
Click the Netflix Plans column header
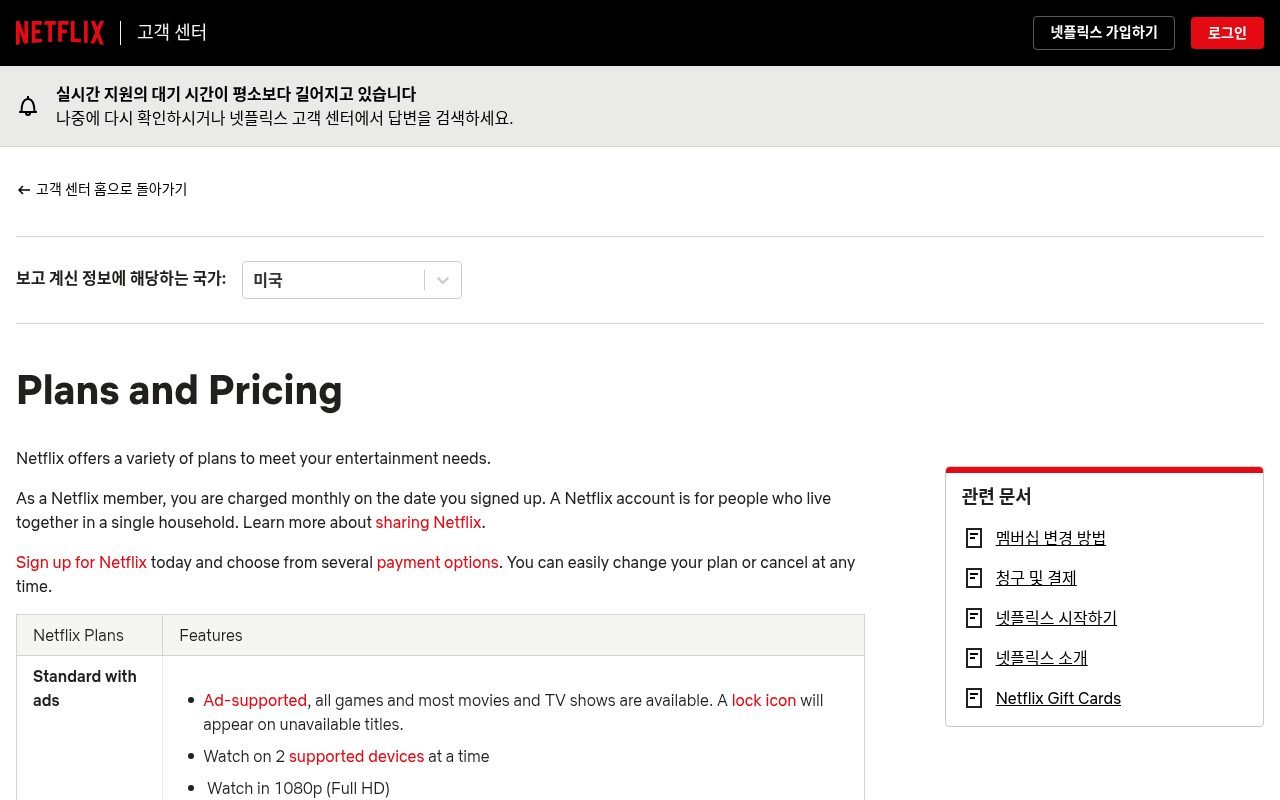tap(78, 635)
